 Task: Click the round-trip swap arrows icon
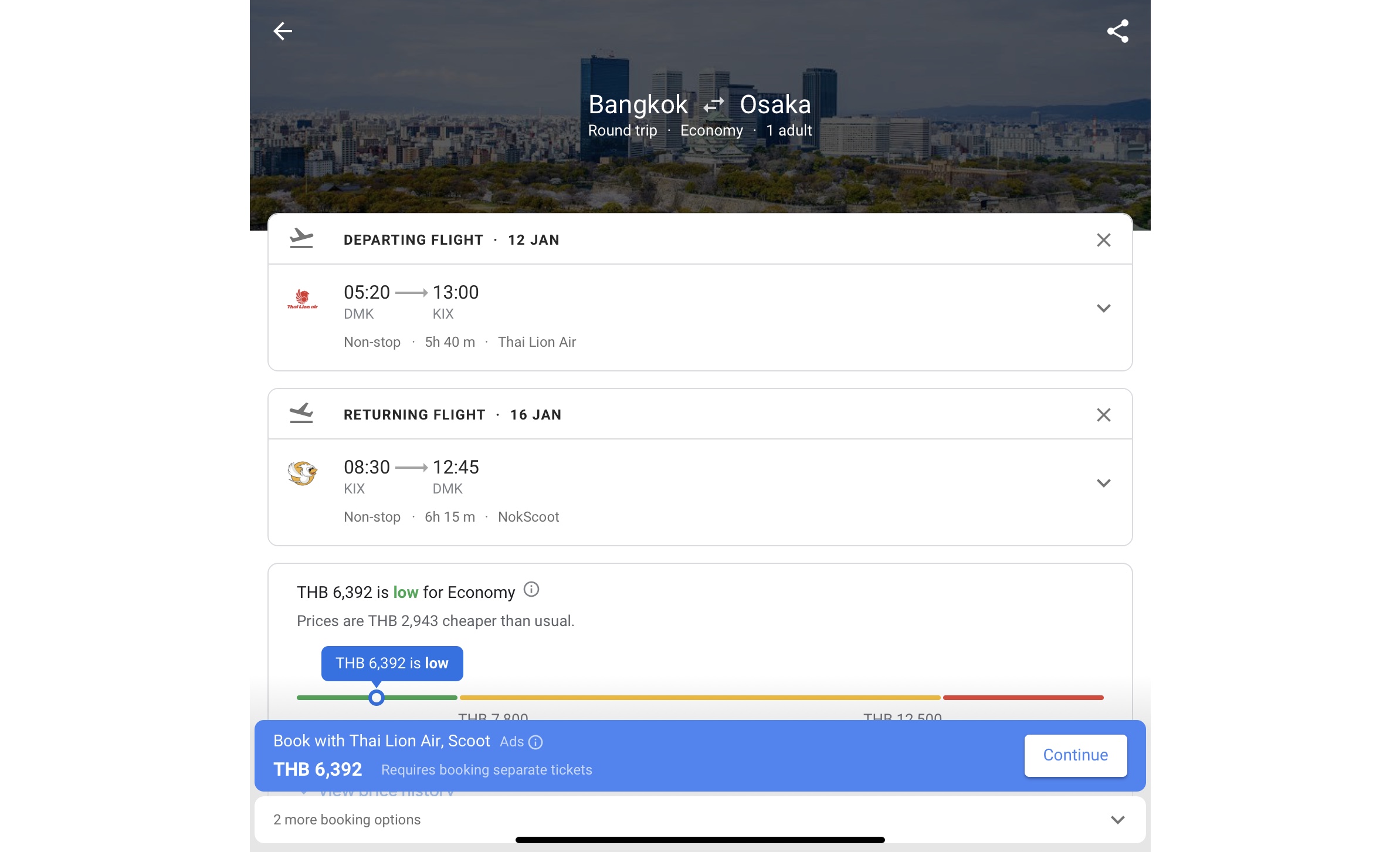coord(714,105)
